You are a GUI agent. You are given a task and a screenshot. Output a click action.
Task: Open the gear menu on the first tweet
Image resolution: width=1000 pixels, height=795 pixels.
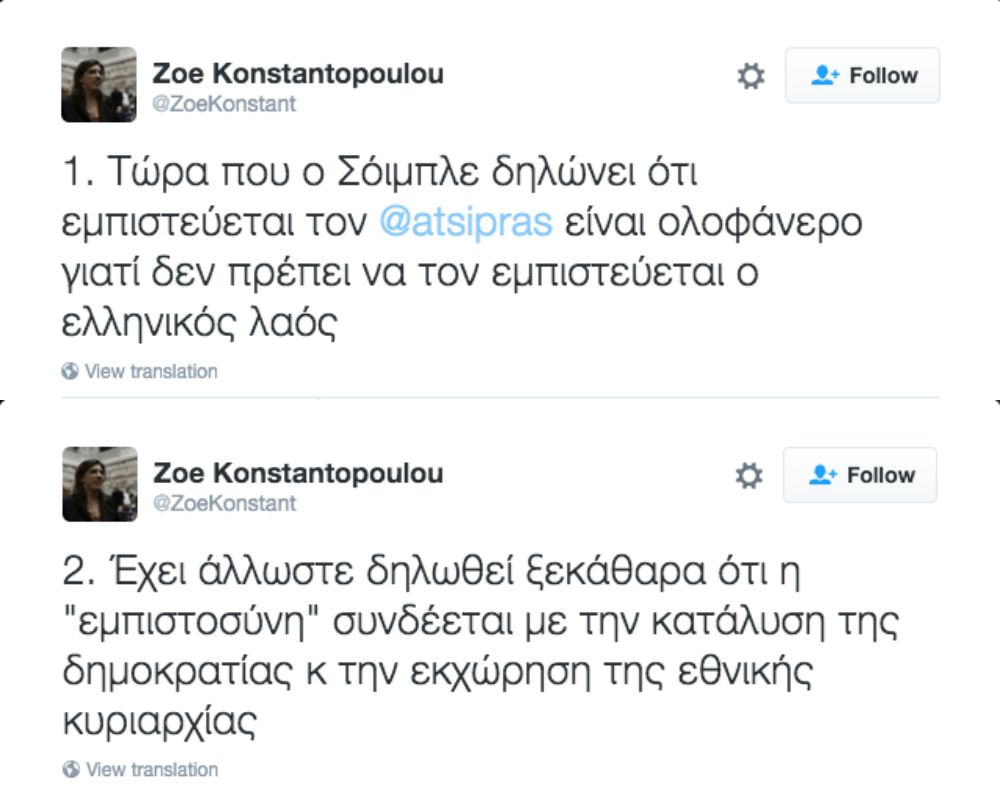point(750,76)
